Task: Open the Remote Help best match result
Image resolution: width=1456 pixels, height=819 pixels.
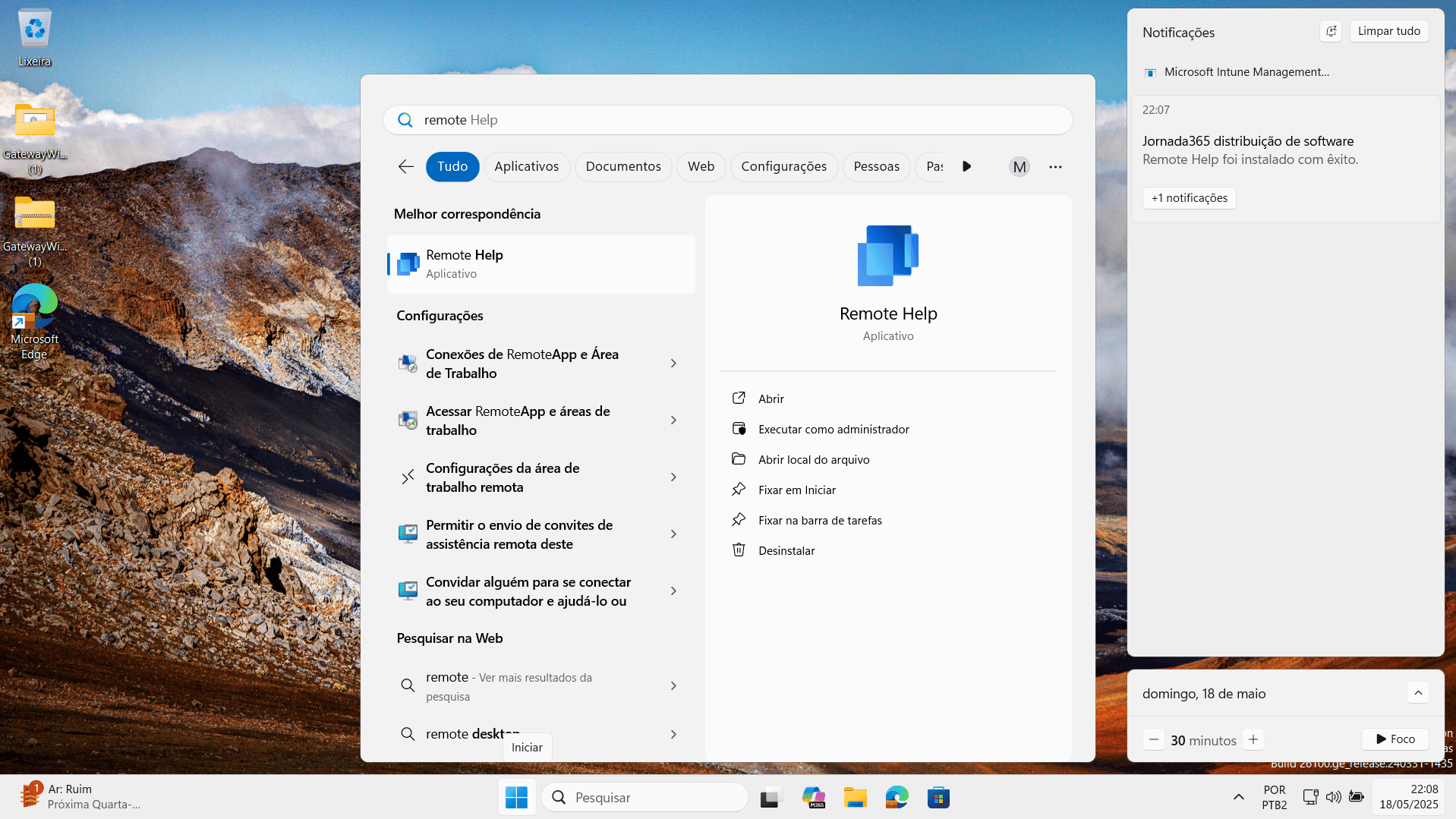Action: tap(541, 264)
